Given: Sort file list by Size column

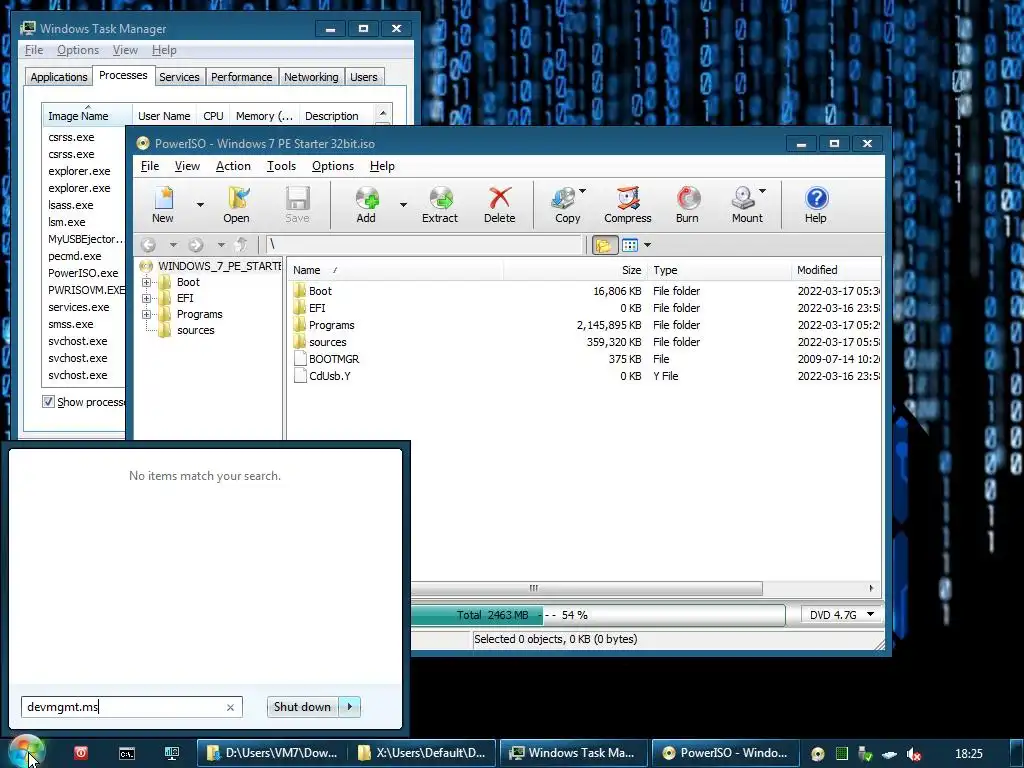Looking at the screenshot, I should [575, 270].
